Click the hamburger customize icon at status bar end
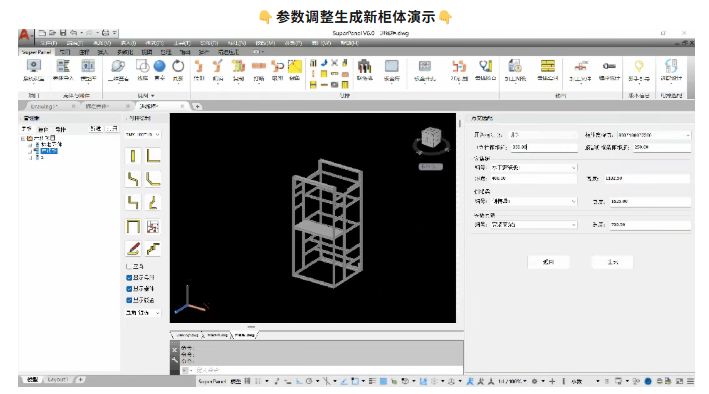This screenshot has height=394, width=709. click(x=690, y=381)
